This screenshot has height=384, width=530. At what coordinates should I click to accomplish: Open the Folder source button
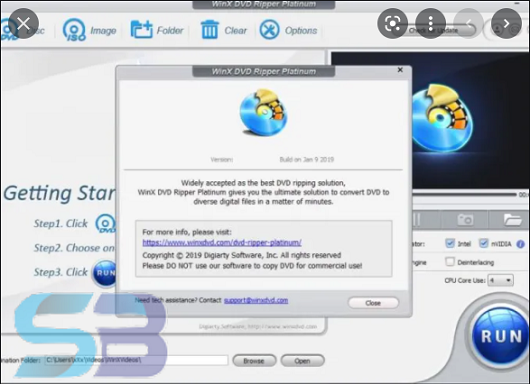click(x=157, y=30)
